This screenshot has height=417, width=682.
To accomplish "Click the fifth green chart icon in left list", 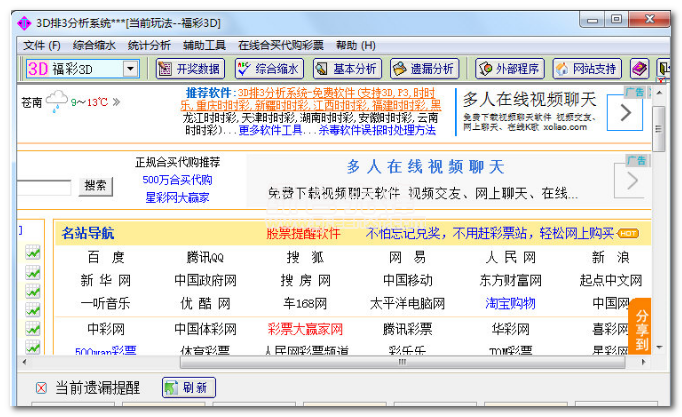I will (33, 329).
